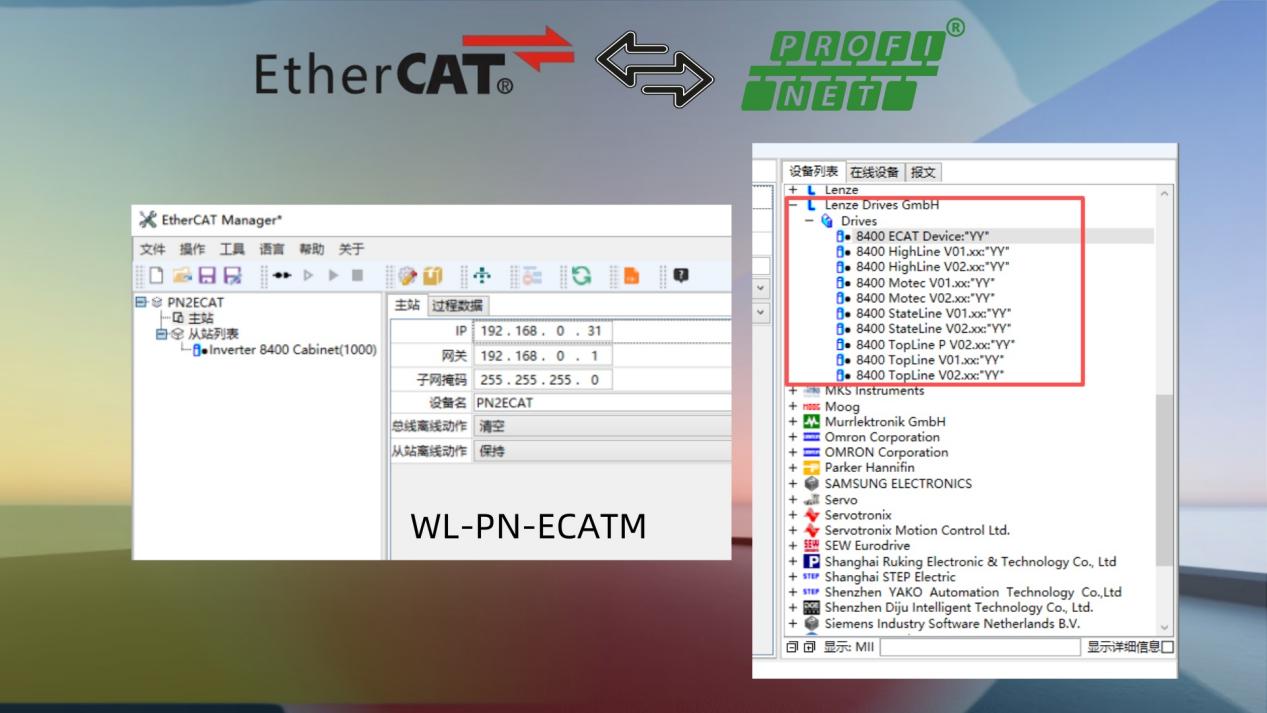Expand the Servotronix Motion Control Ltd. node
The width and height of the screenshot is (1267, 713).
click(793, 530)
